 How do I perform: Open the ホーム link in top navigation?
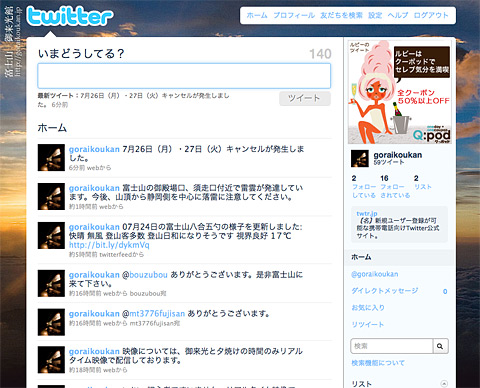coord(257,15)
